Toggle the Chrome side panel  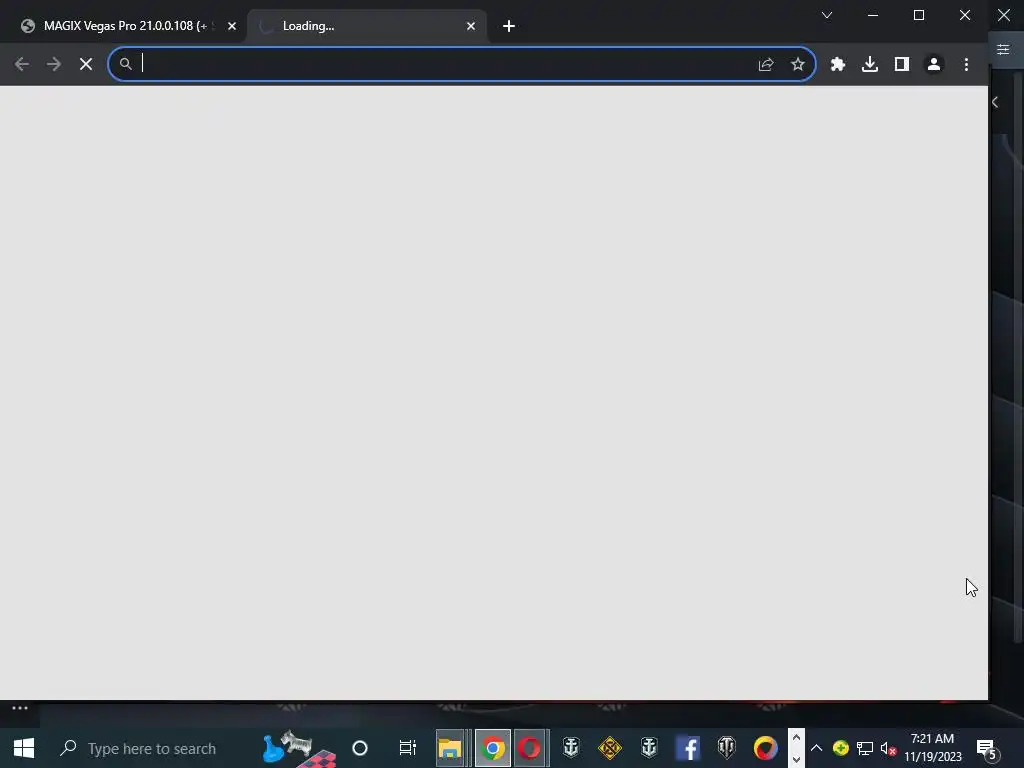[x=901, y=64]
